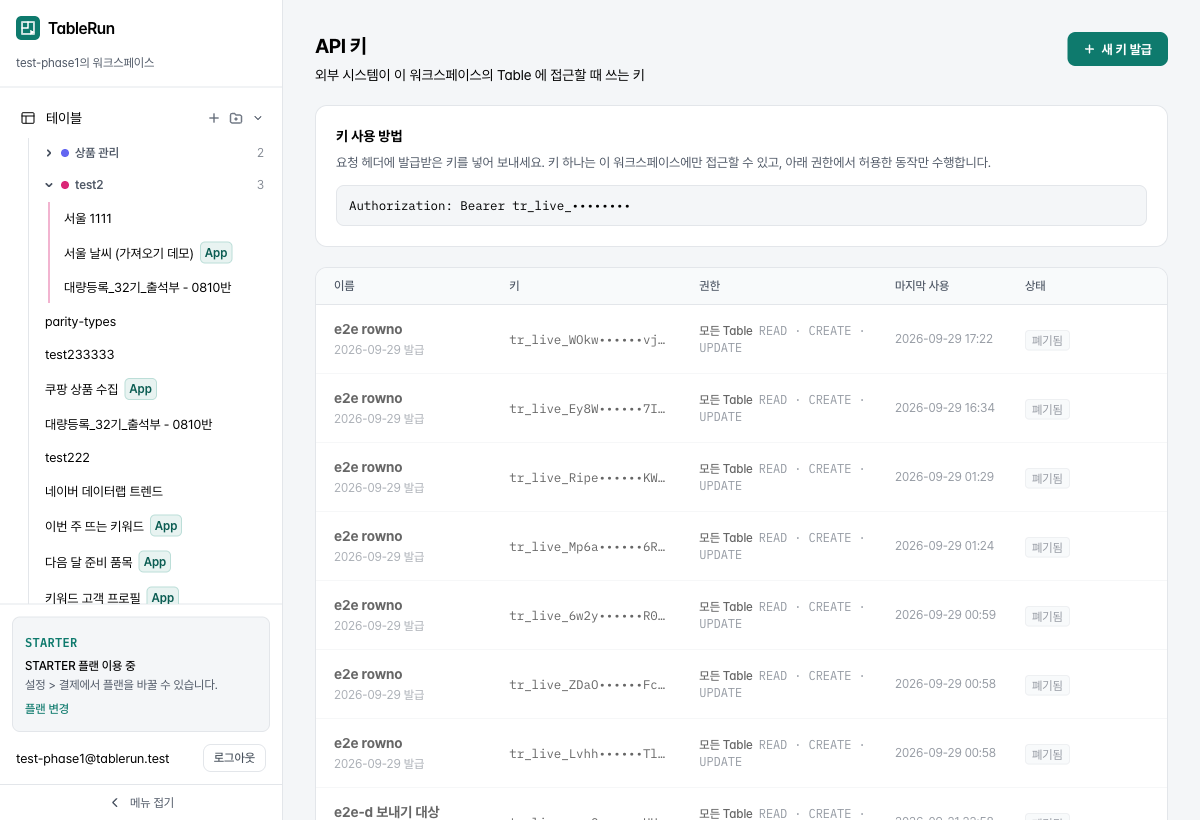This screenshot has height=820, width=1200.
Task: Expand the 상품 관리 folder
Action: tap(49, 153)
